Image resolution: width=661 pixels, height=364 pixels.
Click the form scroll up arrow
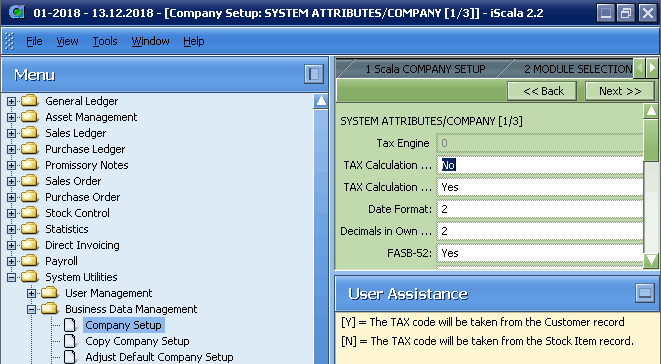pos(651,111)
